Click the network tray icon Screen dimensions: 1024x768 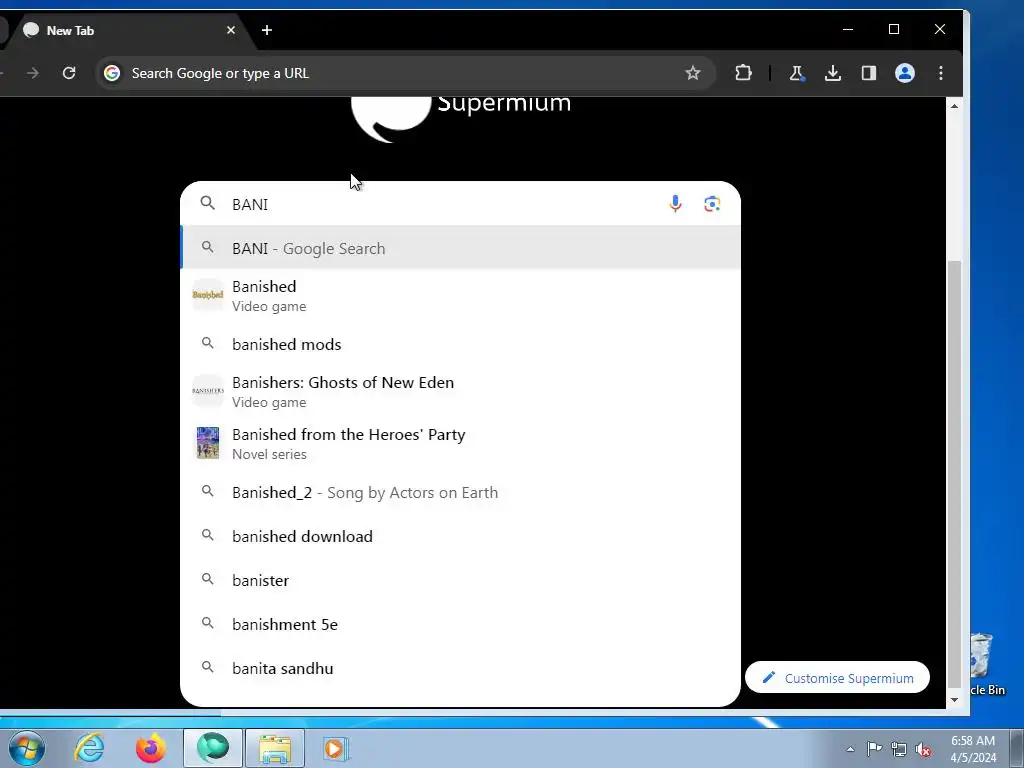[x=899, y=749]
